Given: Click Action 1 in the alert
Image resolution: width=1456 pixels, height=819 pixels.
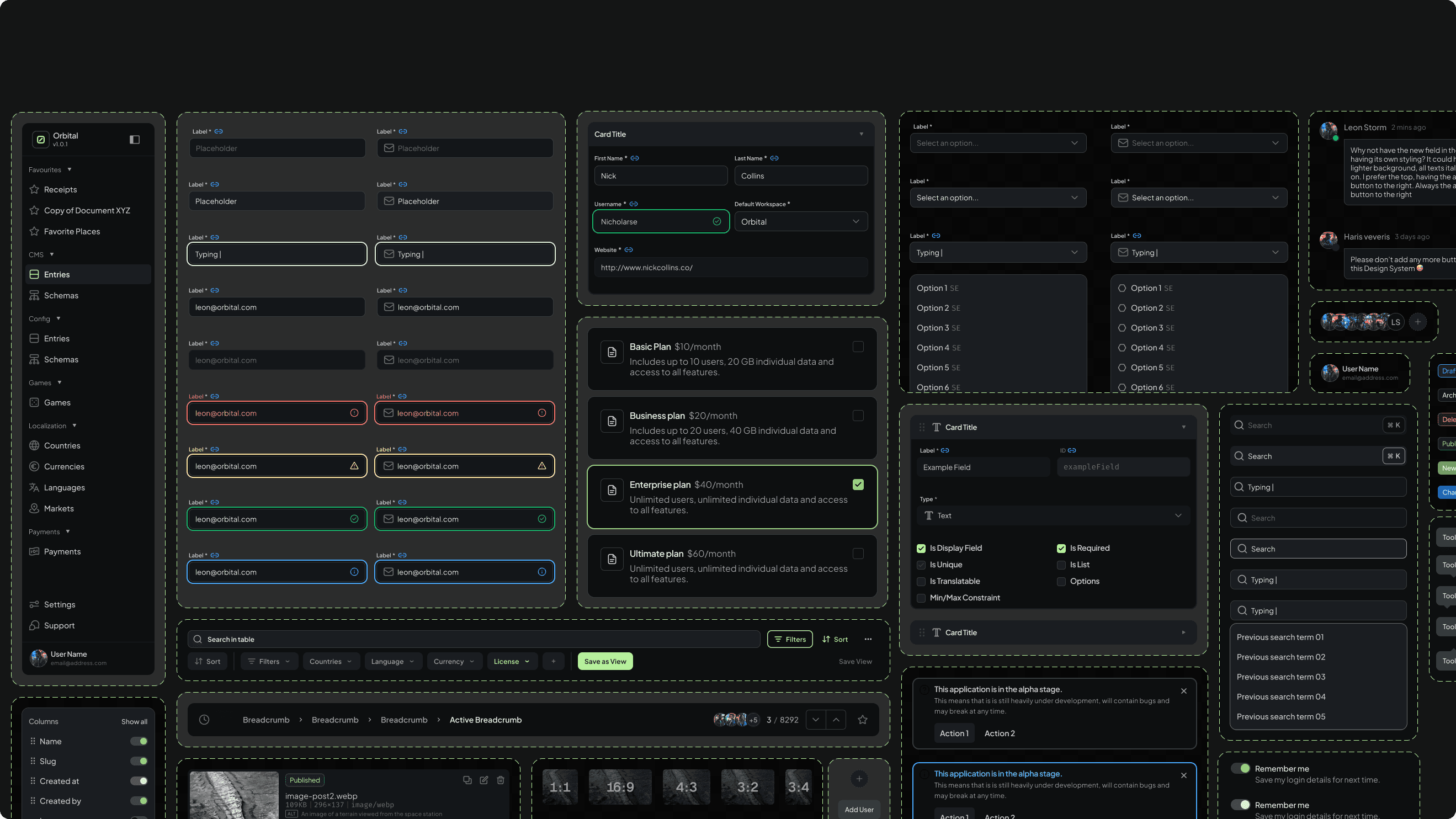Looking at the screenshot, I should 954,733.
